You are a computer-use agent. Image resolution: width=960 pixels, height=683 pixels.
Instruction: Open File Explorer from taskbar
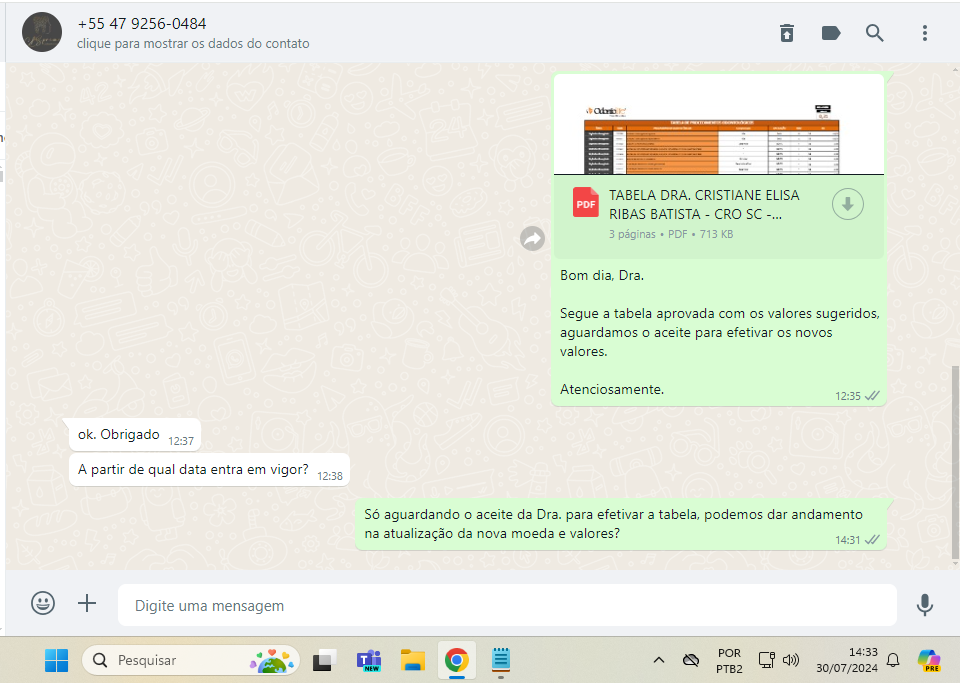point(413,660)
